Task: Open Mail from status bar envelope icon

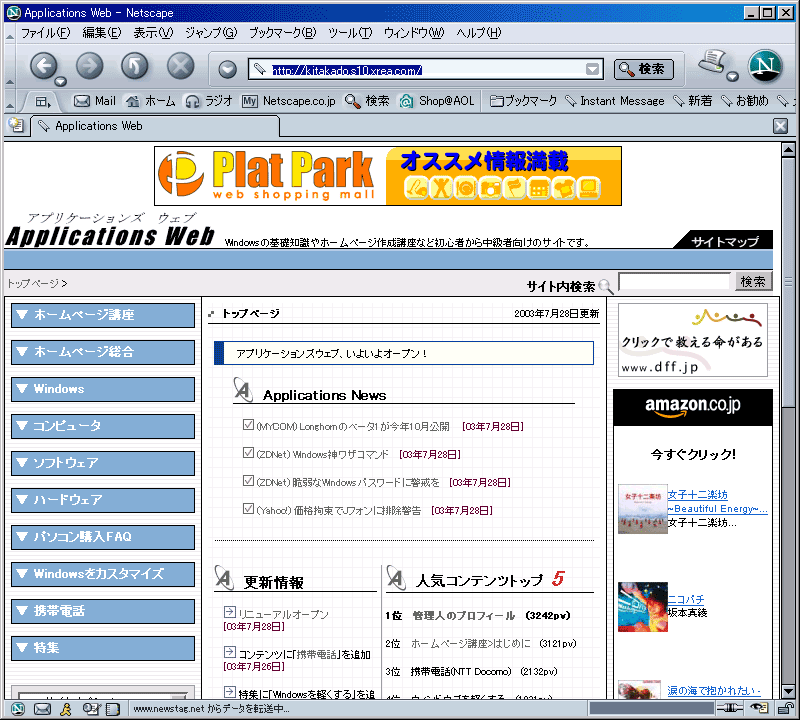Action: [x=42, y=708]
